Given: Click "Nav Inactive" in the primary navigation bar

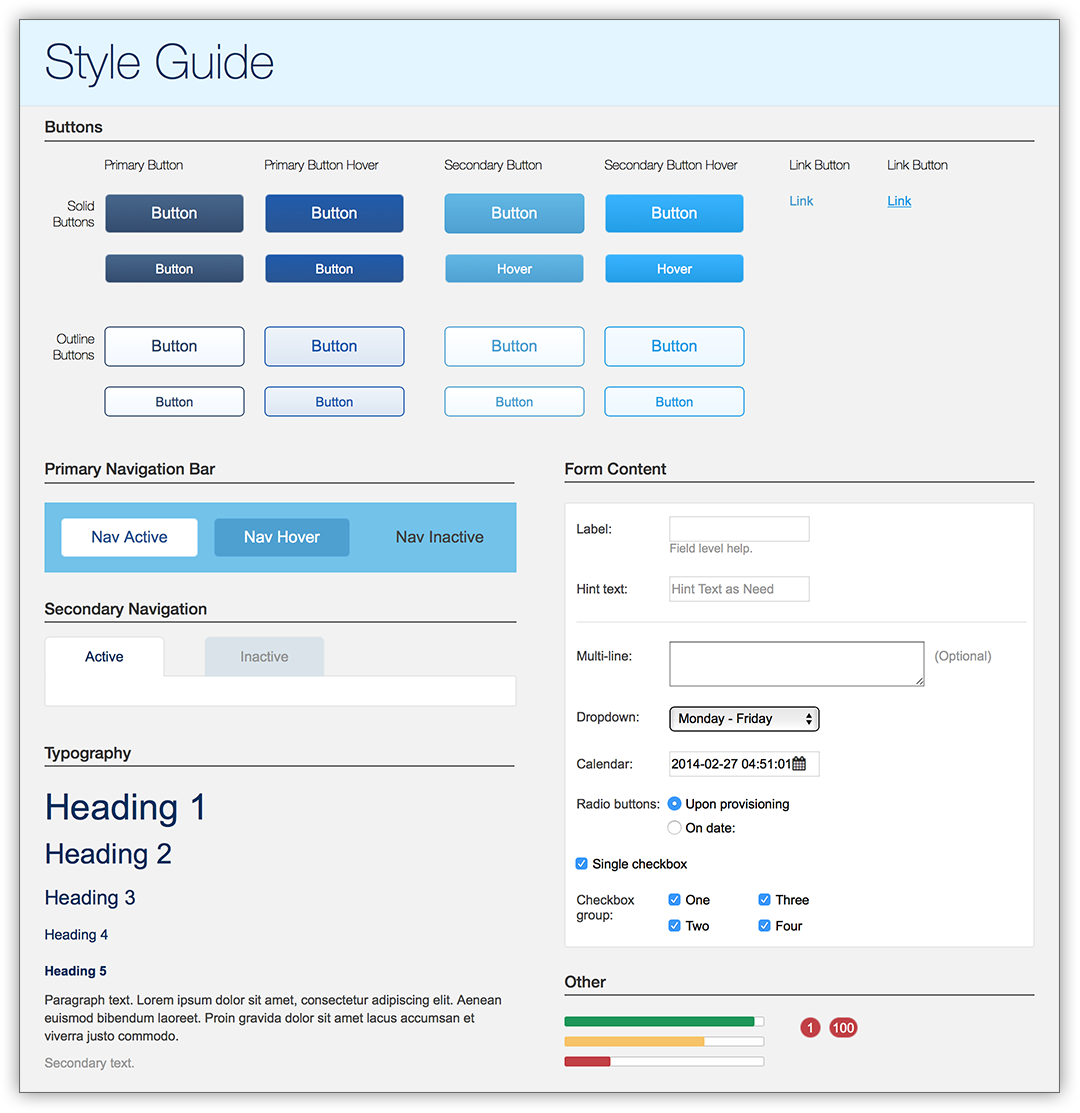Looking at the screenshot, I should click(x=439, y=537).
